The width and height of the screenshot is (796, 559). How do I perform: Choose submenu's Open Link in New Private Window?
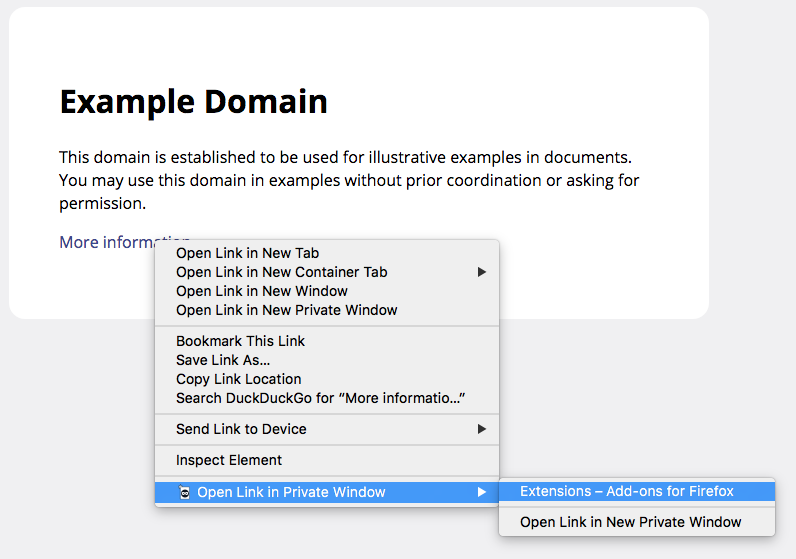pyautogui.click(x=630, y=522)
